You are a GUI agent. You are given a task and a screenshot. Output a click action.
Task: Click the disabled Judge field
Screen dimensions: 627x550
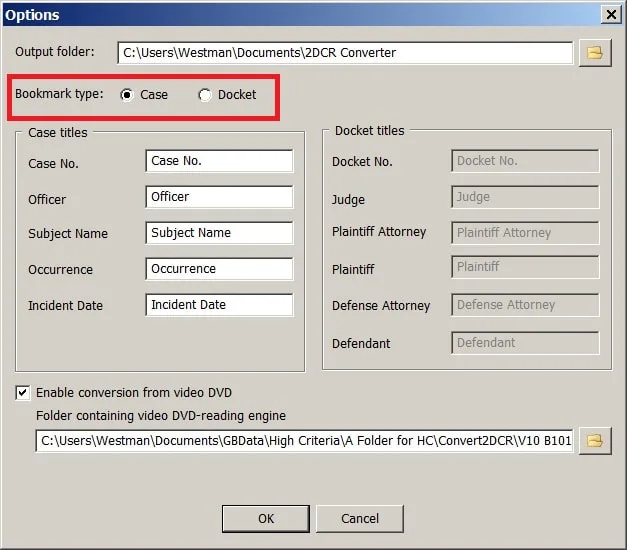tap(525, 197)
